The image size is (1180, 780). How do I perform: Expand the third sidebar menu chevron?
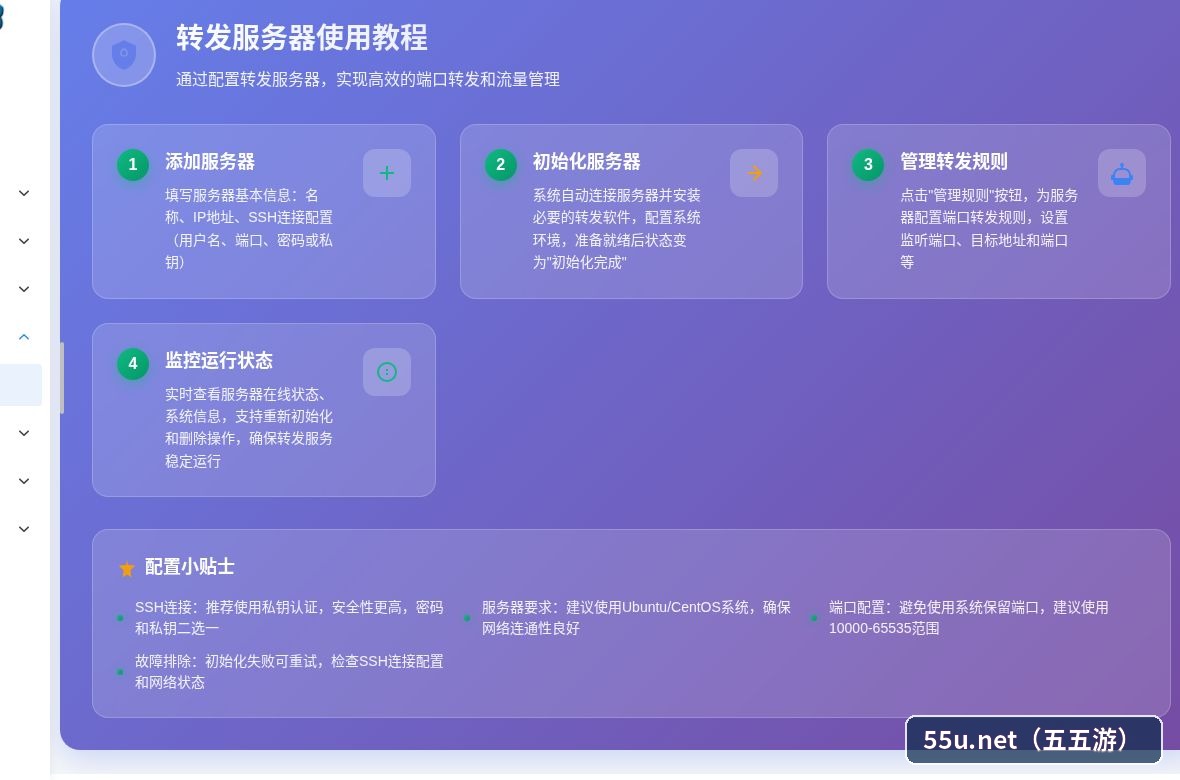coord(24,289)
